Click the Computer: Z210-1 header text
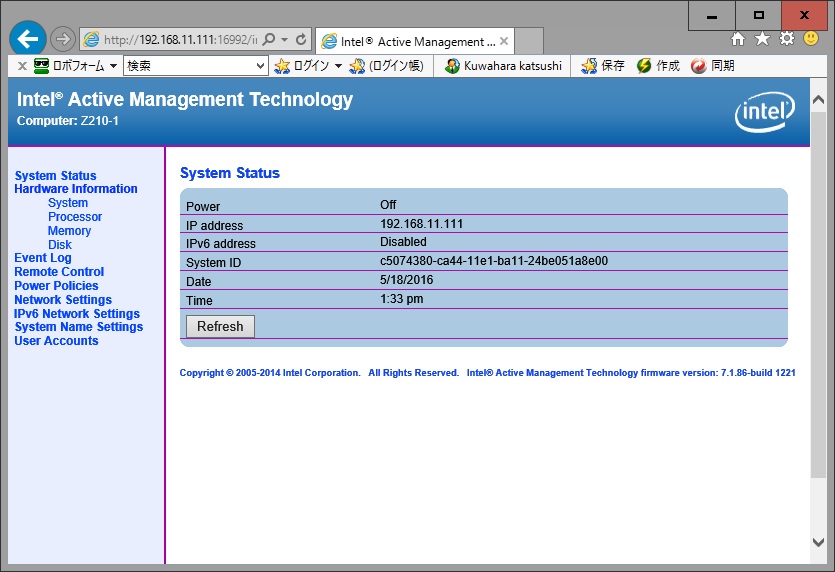The width and height of the screenshot is (835, 572). [68, 121]
